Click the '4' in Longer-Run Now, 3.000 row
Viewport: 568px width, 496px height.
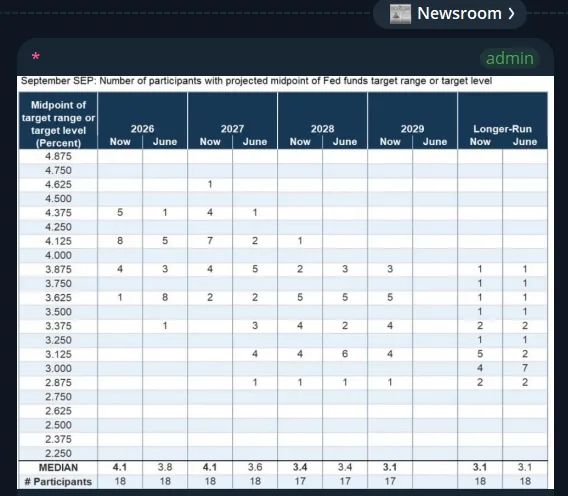pyautogui.click(x=480, y=368)
